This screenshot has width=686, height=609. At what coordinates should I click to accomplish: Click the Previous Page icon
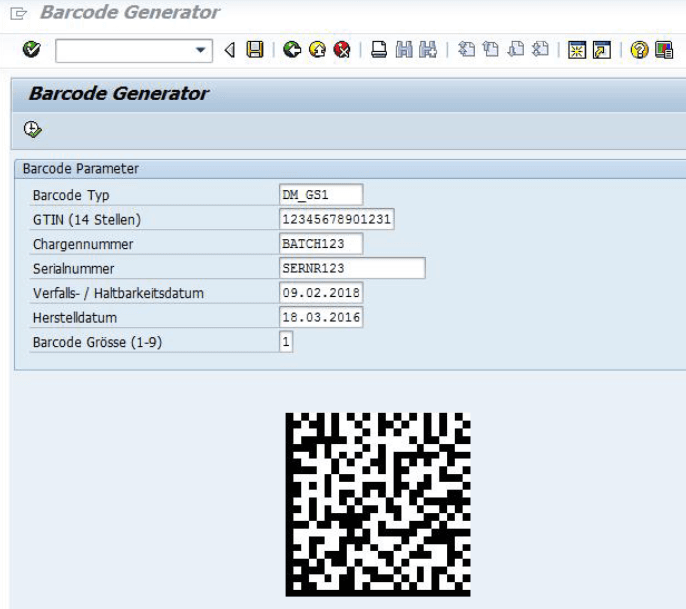(x=491, y=49)
